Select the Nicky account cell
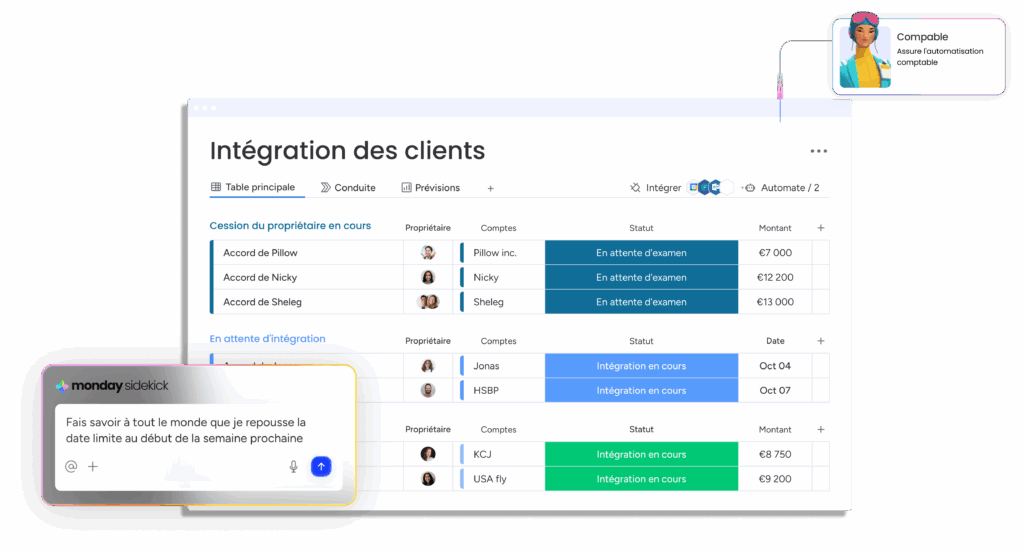The width and height of the screenshot is (1024, 551). [x=502, y=277]
